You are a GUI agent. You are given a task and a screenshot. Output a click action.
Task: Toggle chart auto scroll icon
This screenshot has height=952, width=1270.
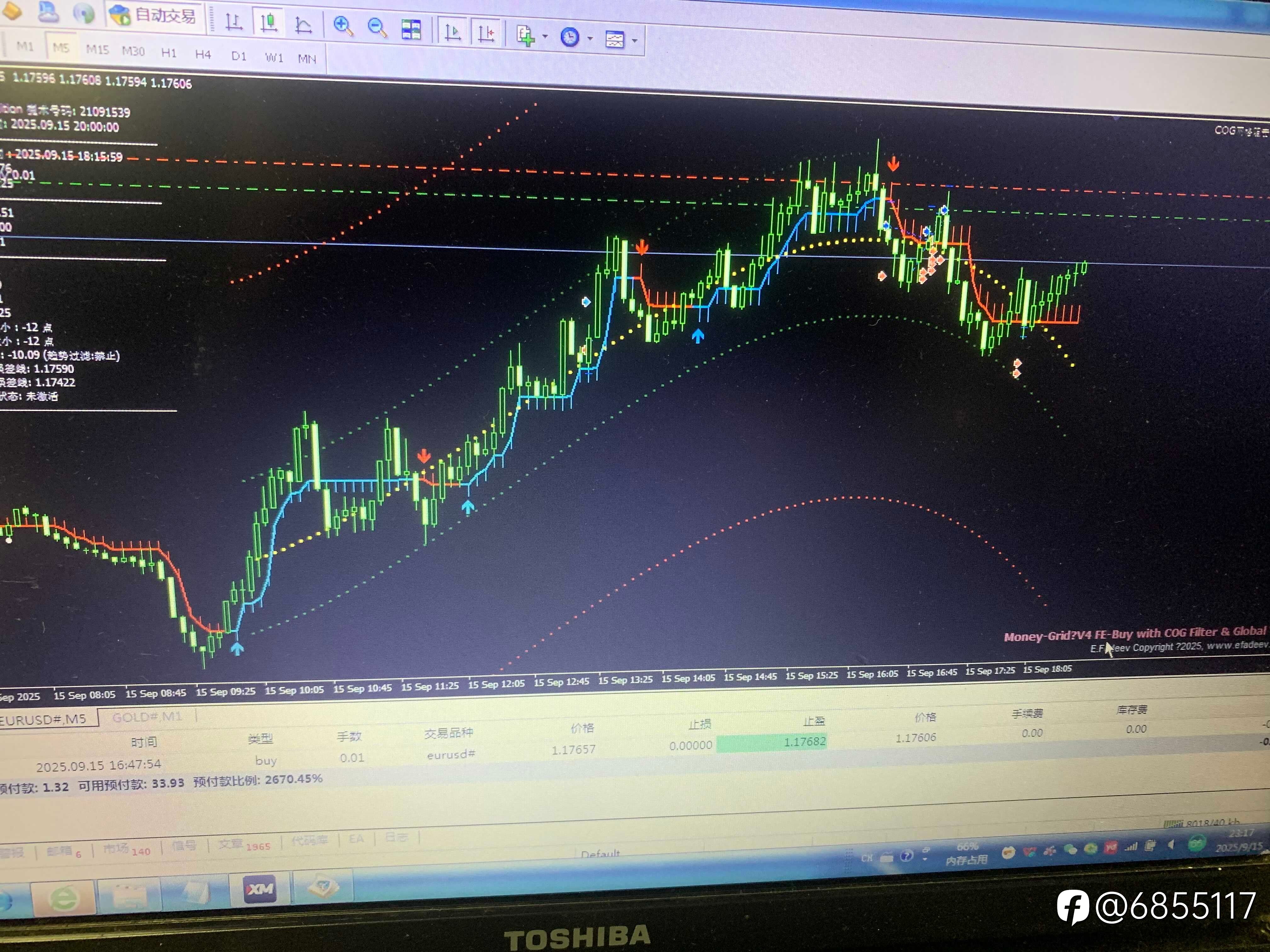452,31
